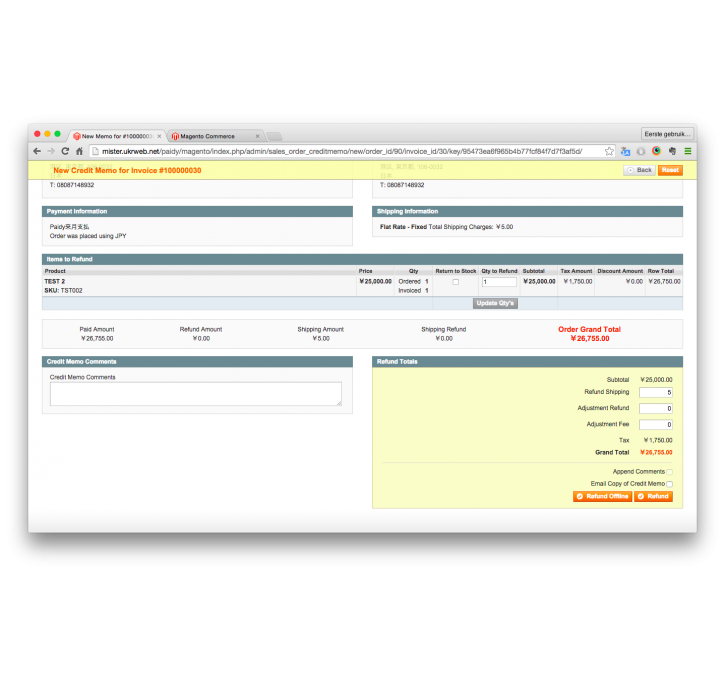Click the product name TEST 2

click(x=55, y=282)
